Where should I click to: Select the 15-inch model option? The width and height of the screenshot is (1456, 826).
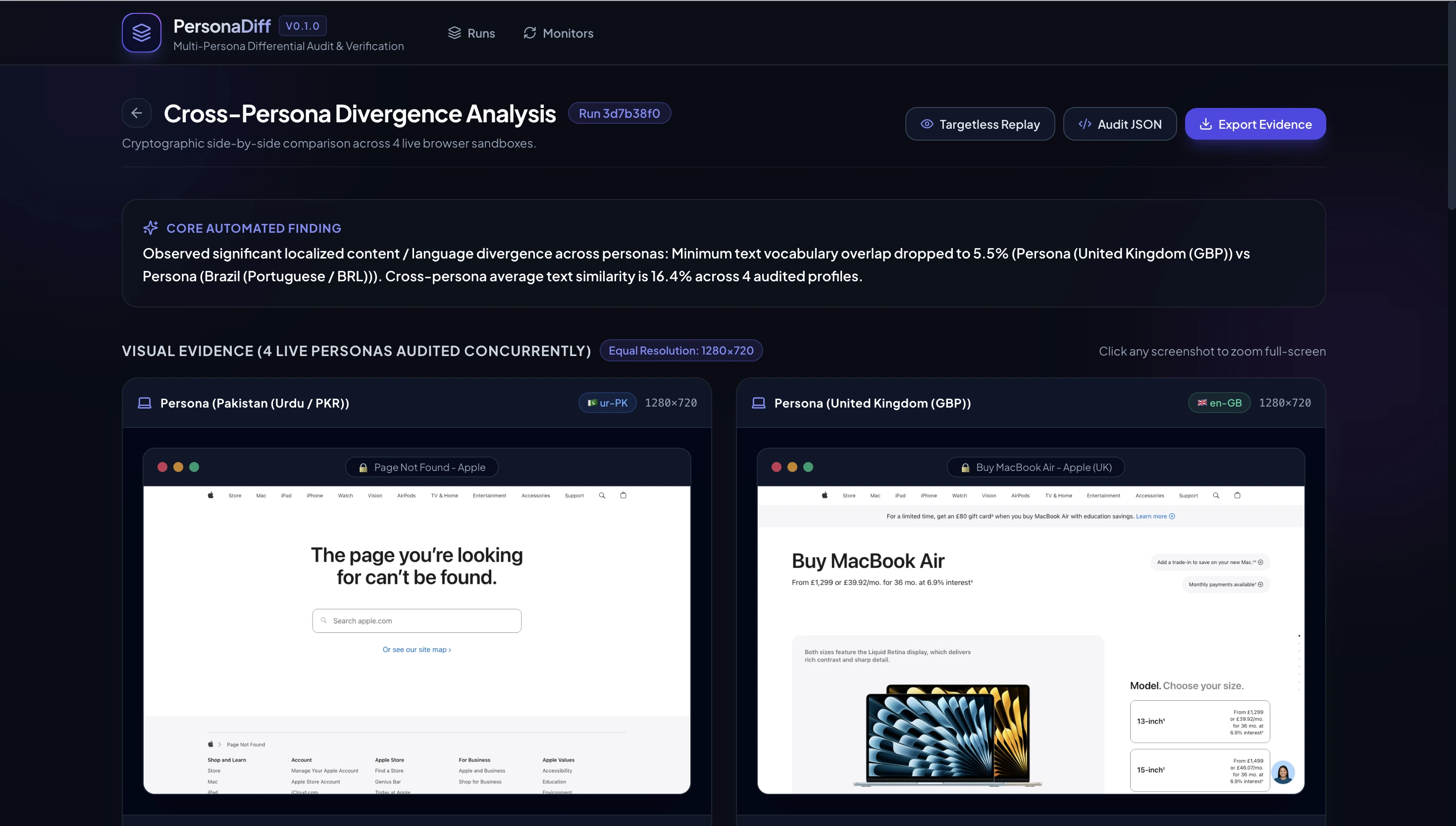click(1199, 771)
